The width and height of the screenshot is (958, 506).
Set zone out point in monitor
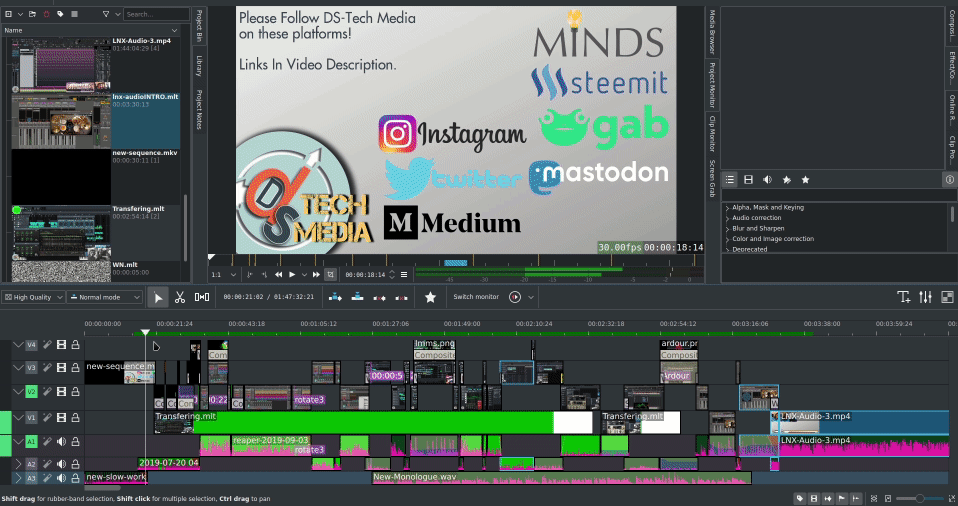(x=265, y=275)
